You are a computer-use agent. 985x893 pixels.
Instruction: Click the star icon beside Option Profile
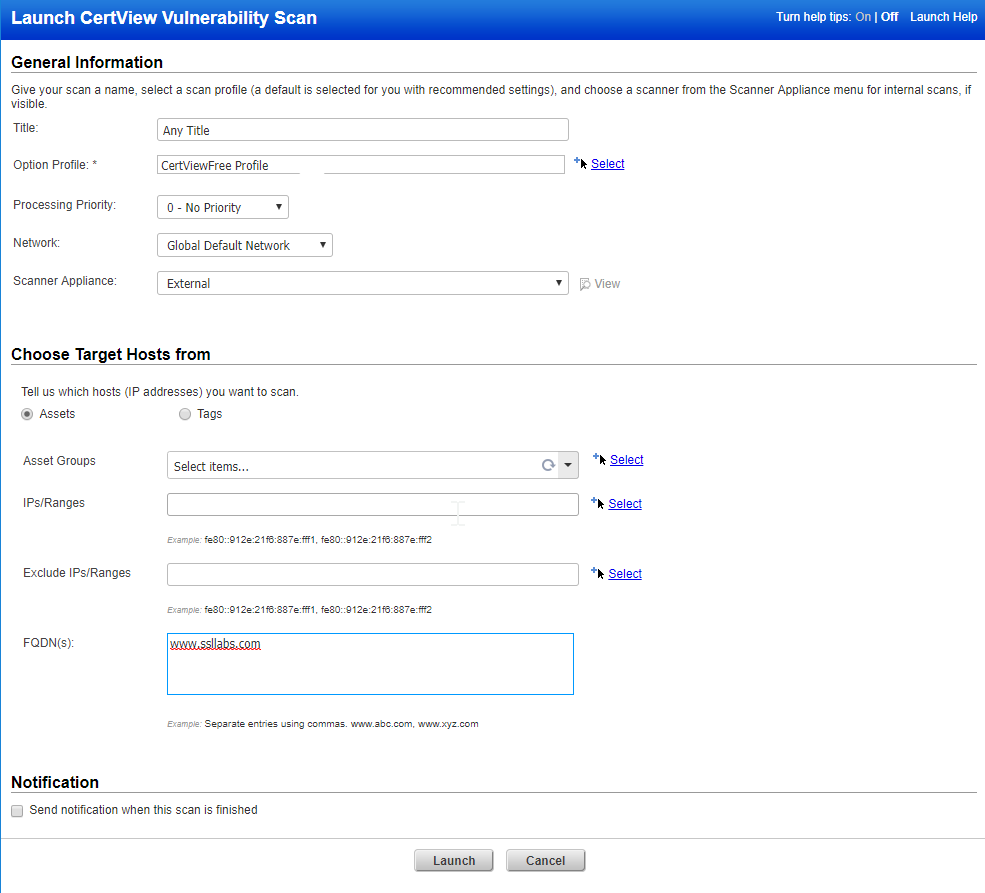tap(578, 160)
